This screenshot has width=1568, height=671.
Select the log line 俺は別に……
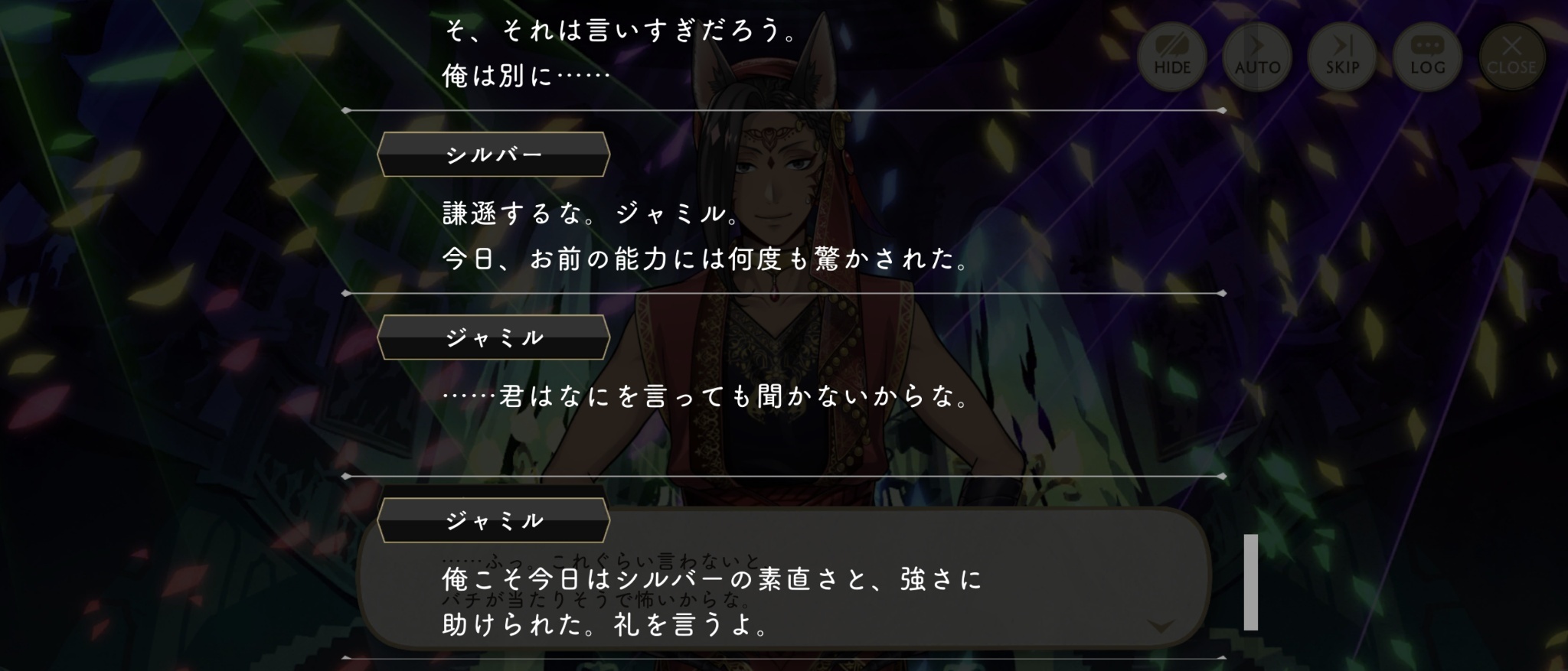click(x=526, y=76)
